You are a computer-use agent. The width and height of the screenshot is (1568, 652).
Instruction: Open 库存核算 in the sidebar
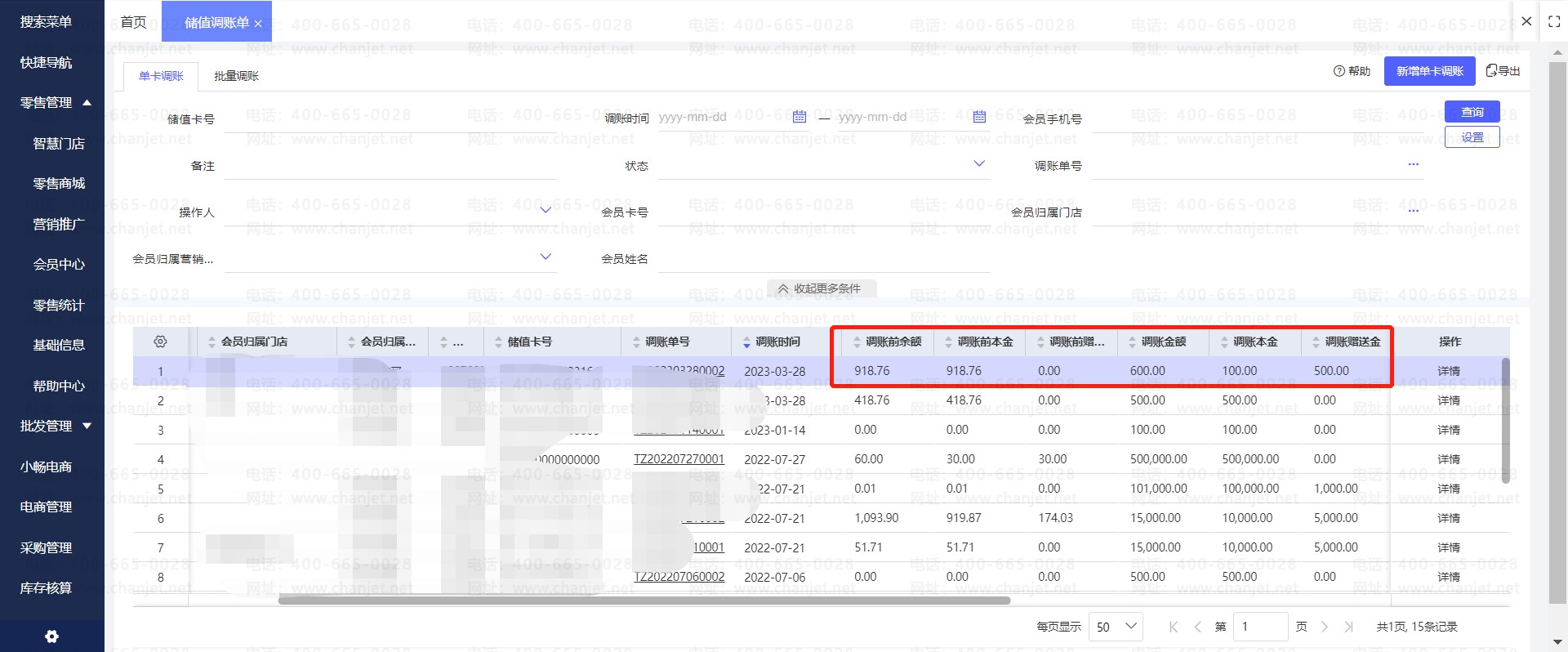[x=46, y=588]
